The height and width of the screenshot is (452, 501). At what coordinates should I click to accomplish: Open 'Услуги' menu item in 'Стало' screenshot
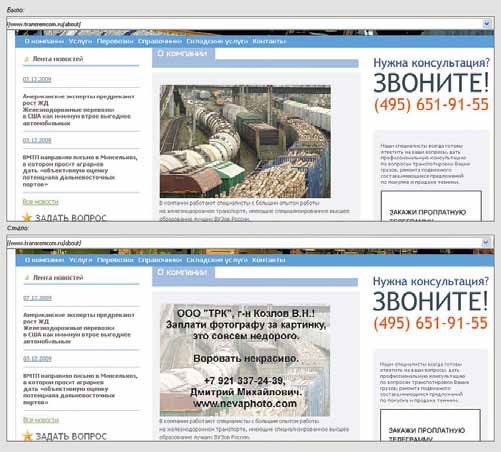(x=80, y=260)
